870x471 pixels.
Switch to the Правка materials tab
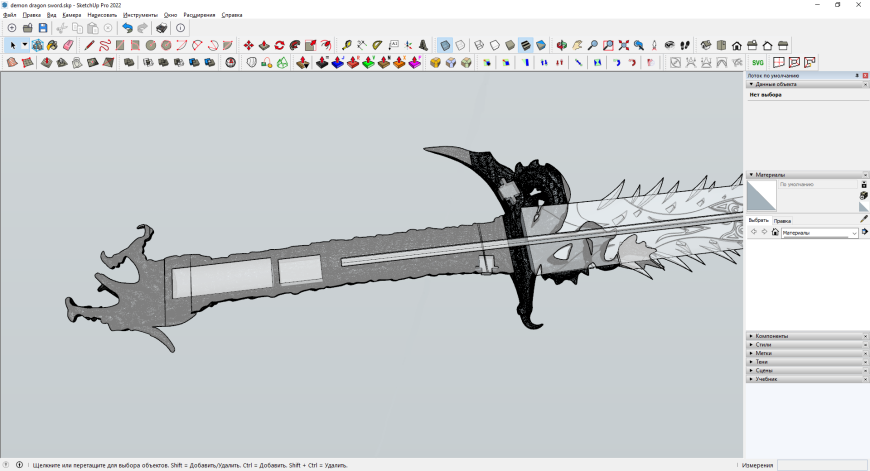point(782,220)
